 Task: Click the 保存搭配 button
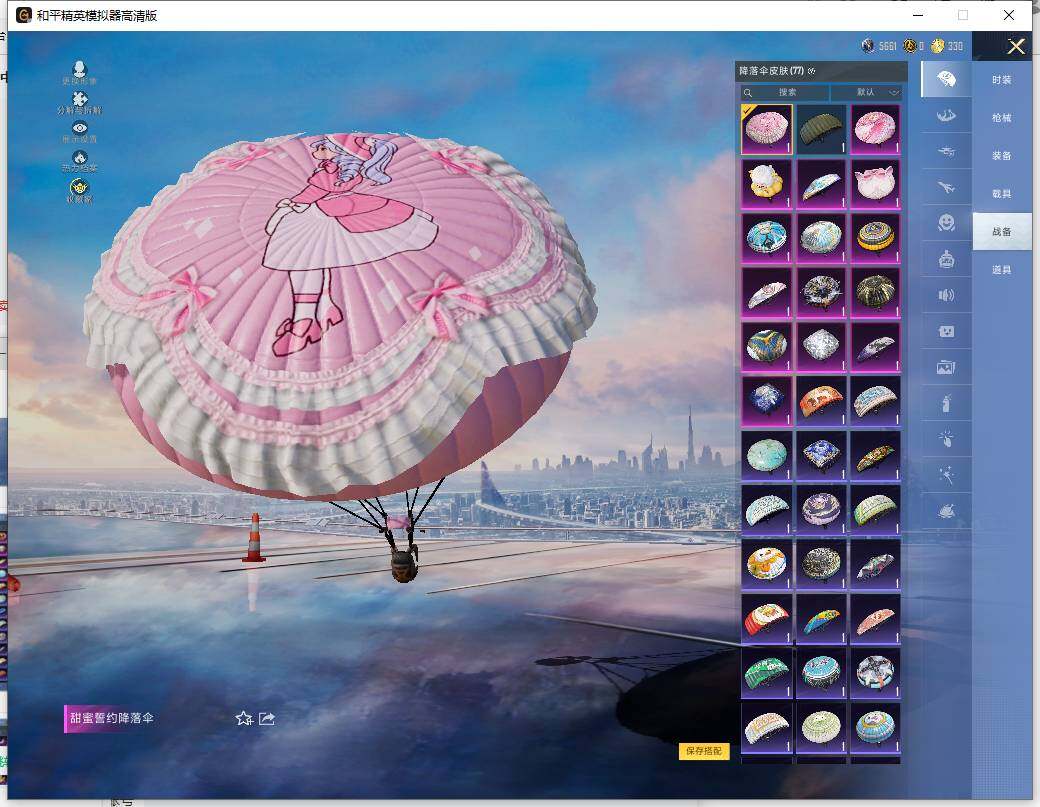(x=704, y=751)
